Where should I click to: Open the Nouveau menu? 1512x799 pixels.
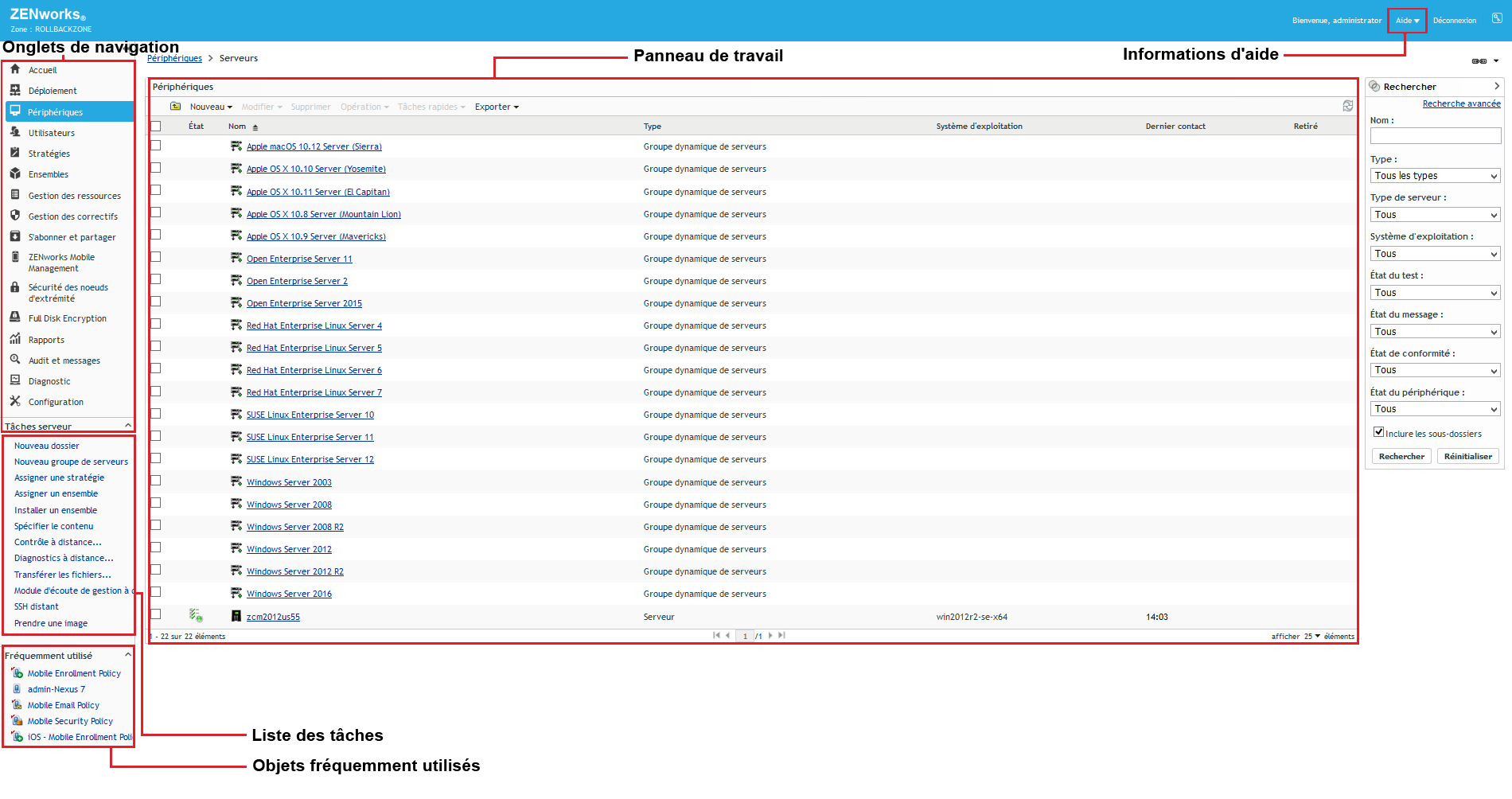(x=211, y=107)
